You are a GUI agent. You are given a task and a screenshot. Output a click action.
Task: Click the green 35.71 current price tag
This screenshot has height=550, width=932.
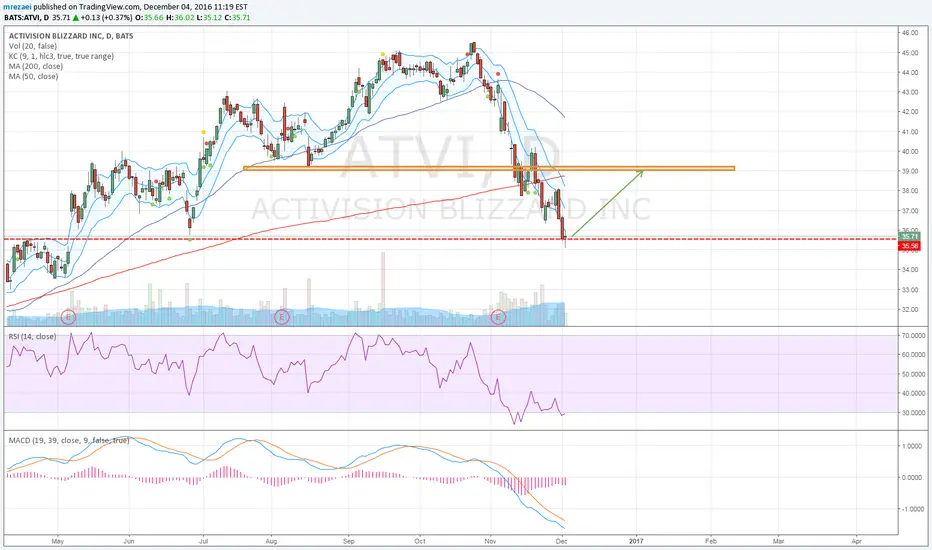pyautogui.click(x=909, y=237)
